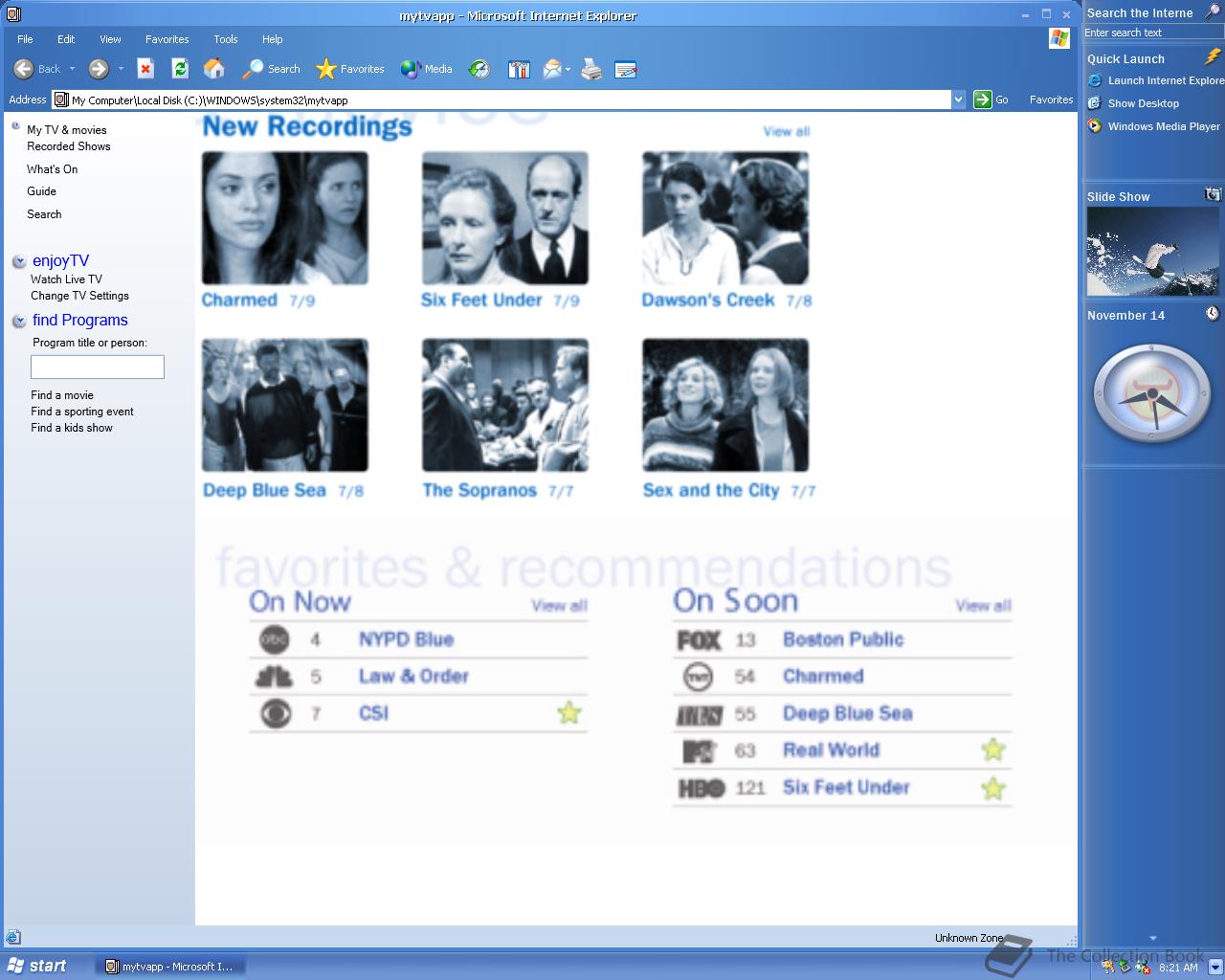
Task: Open the Address bar dropdown arrow
Action: (x=958, y=100)
